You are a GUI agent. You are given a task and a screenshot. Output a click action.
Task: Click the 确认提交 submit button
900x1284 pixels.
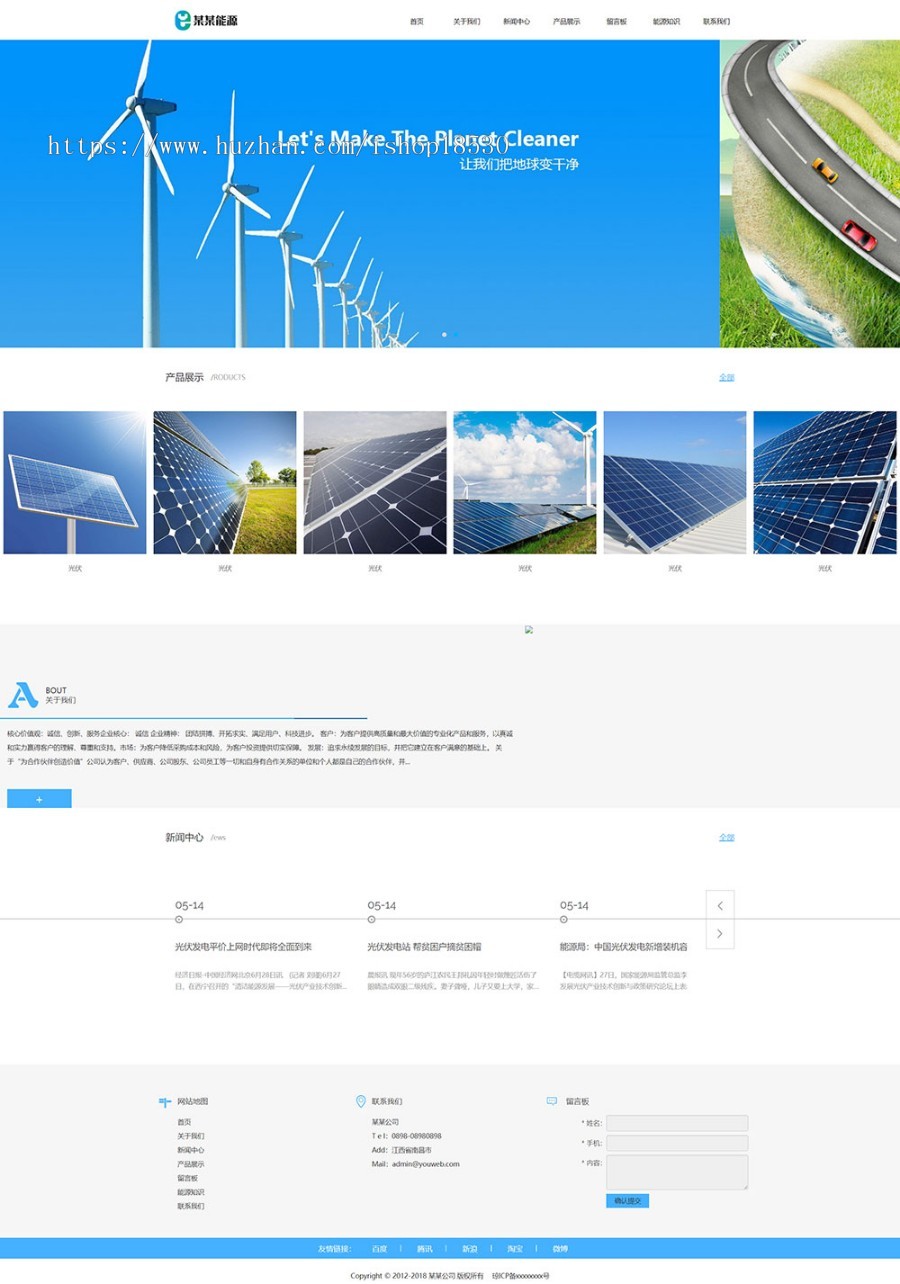627,1201
